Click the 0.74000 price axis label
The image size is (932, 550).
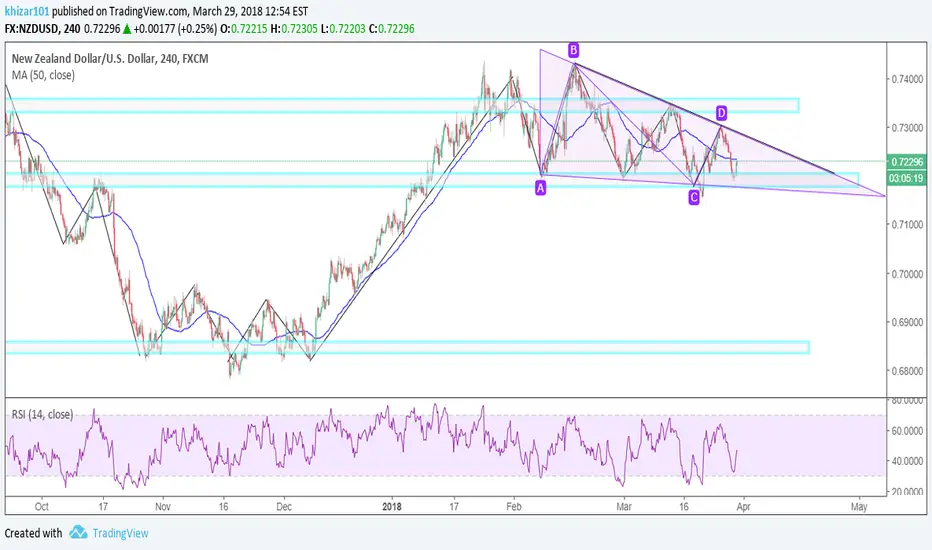pos(907,79)
